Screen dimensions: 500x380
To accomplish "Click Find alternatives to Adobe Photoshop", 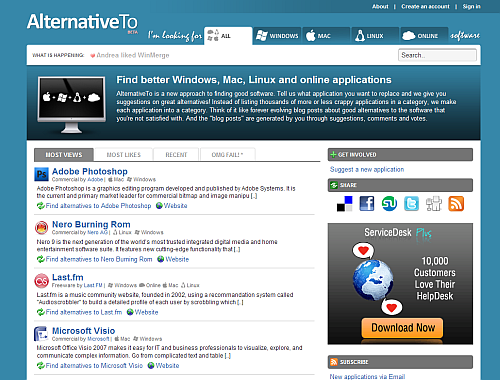I will click(98, 206).
